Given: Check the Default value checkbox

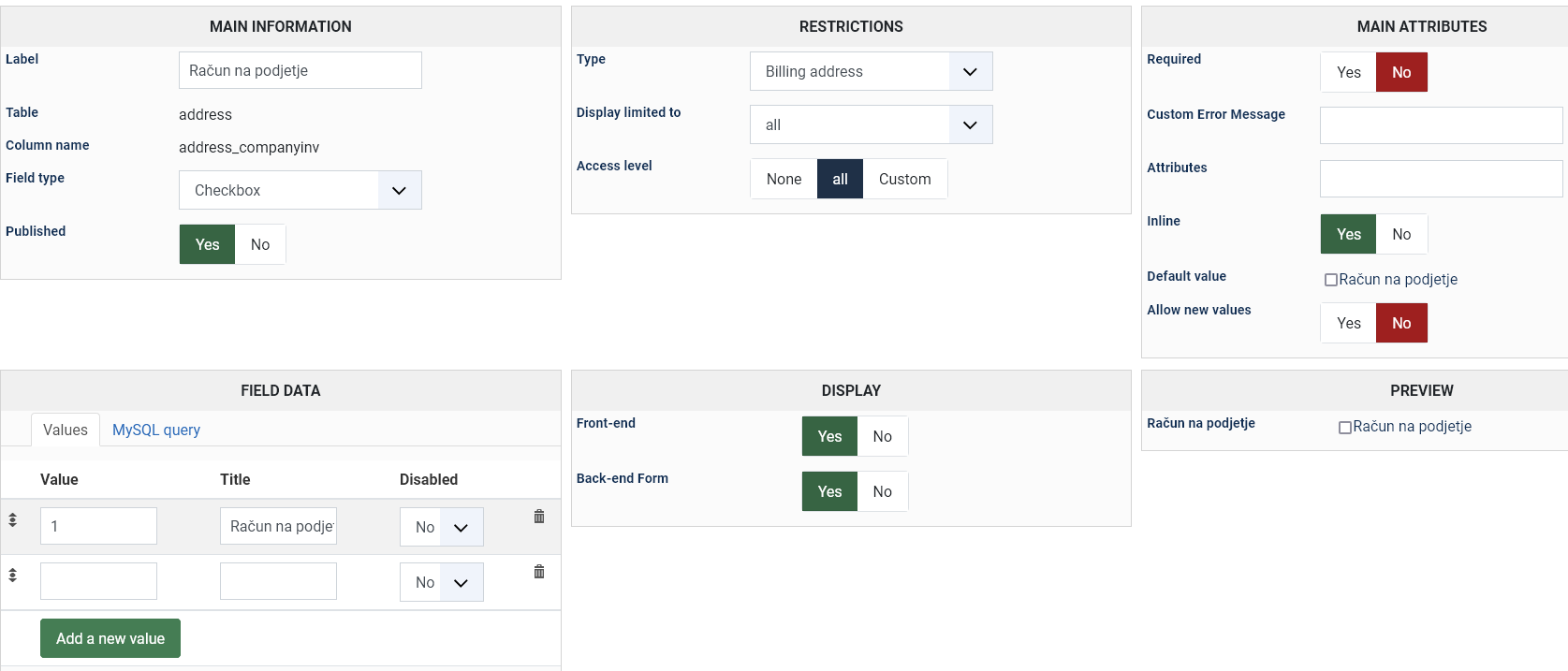Looking at the screenshot, I should (x=1330, y=280).
